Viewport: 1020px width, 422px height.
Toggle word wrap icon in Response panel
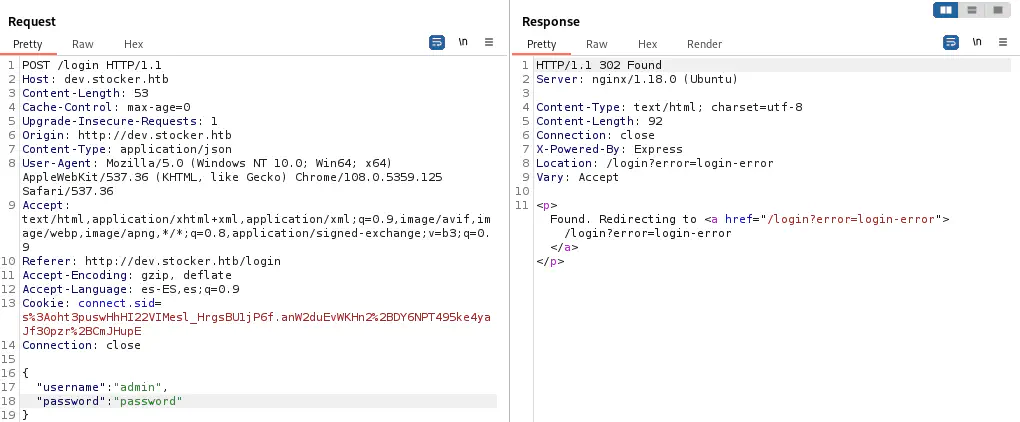(951, 43)
